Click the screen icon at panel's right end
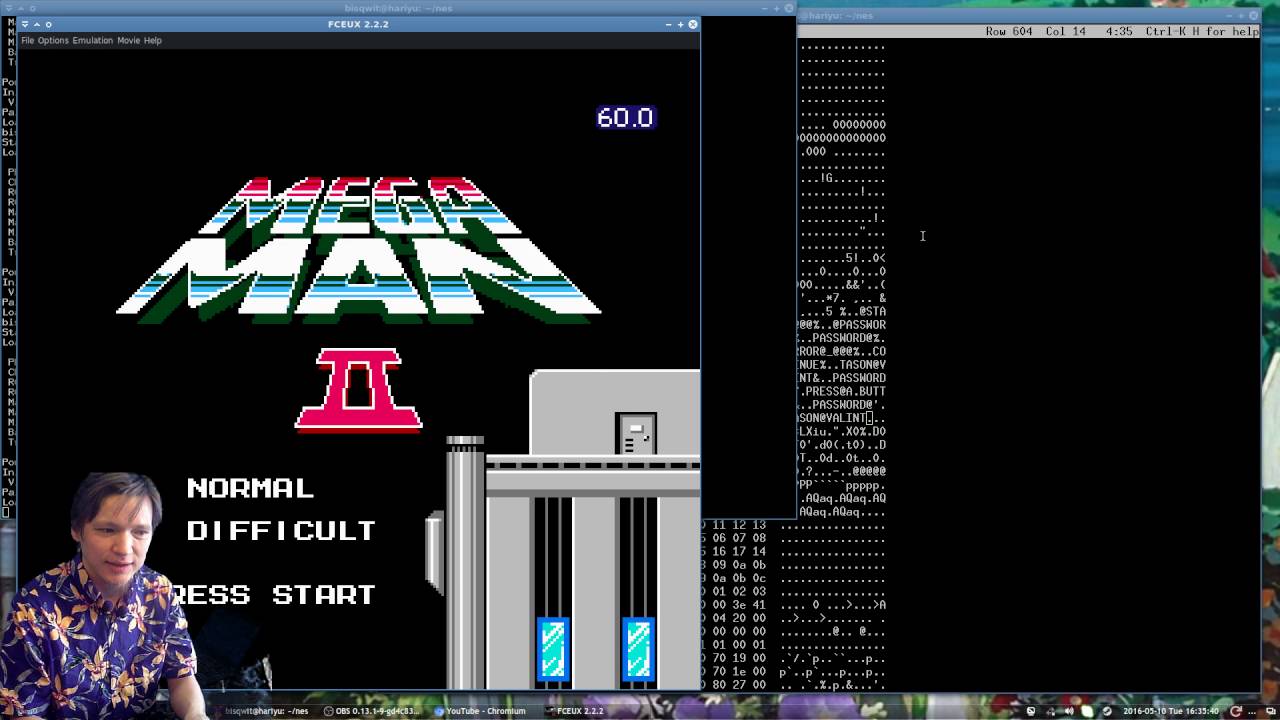Viewport: 1280px width, 720px height. pos(1271,711)
